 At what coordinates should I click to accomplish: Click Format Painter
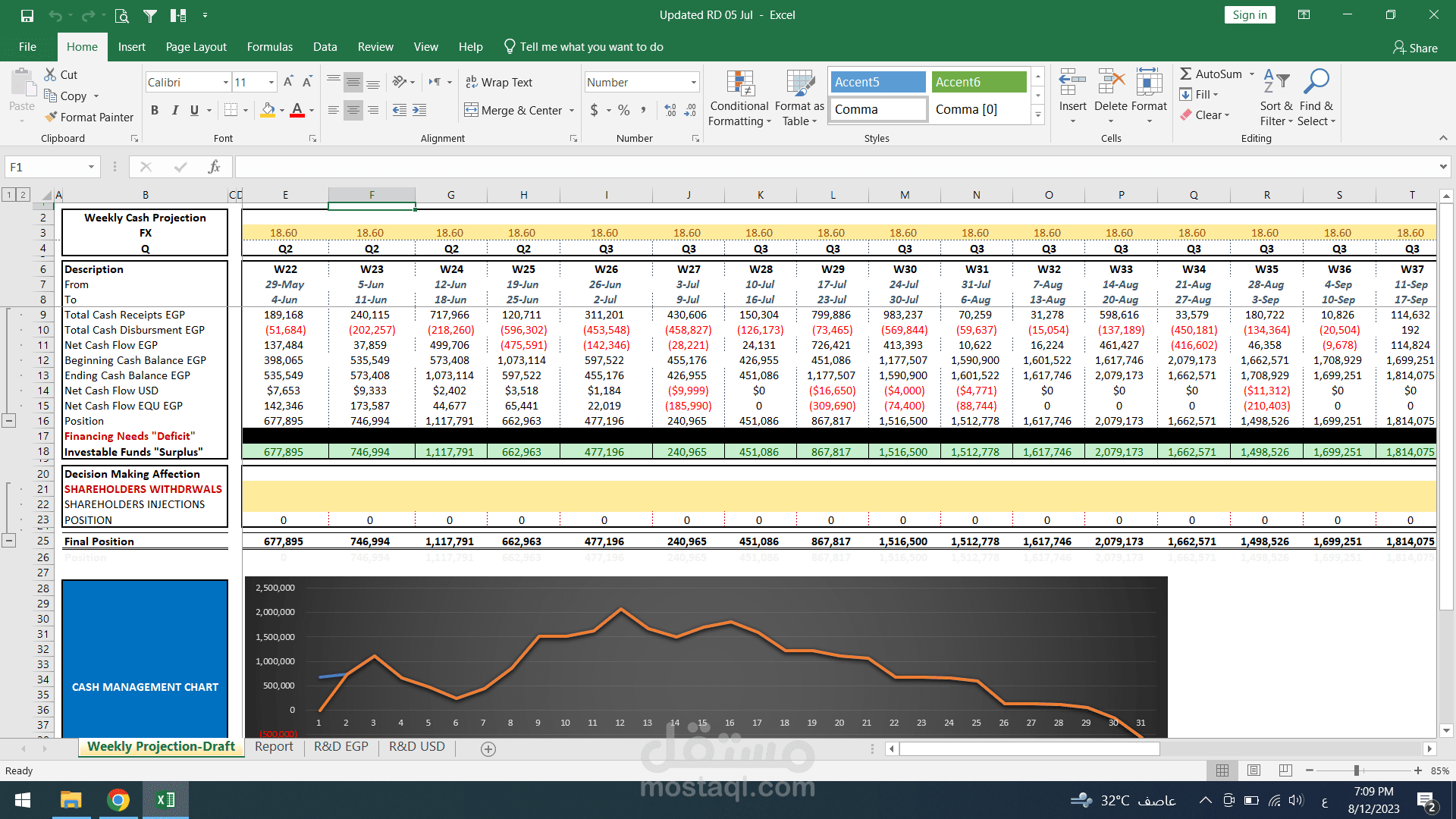[x=89, y=118]
